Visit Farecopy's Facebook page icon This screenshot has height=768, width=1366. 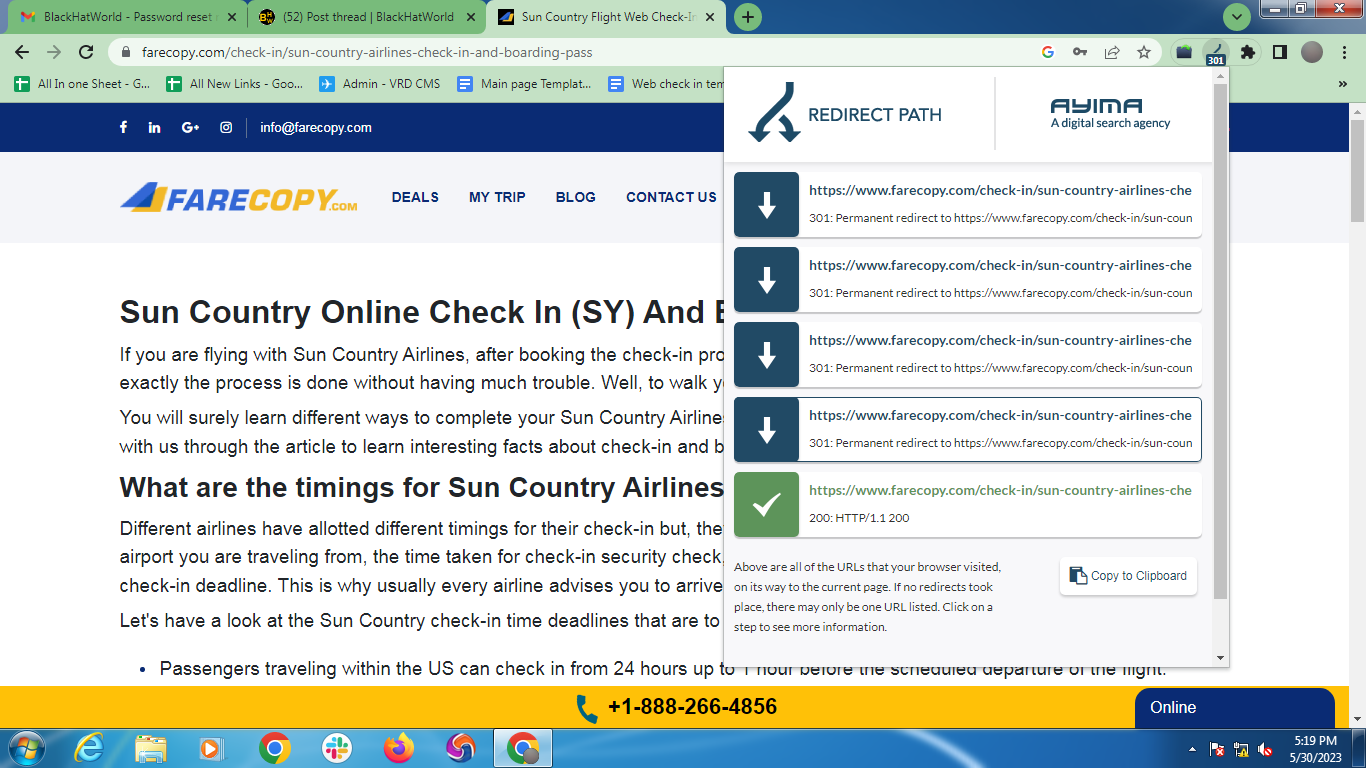(x=124, y=127)
